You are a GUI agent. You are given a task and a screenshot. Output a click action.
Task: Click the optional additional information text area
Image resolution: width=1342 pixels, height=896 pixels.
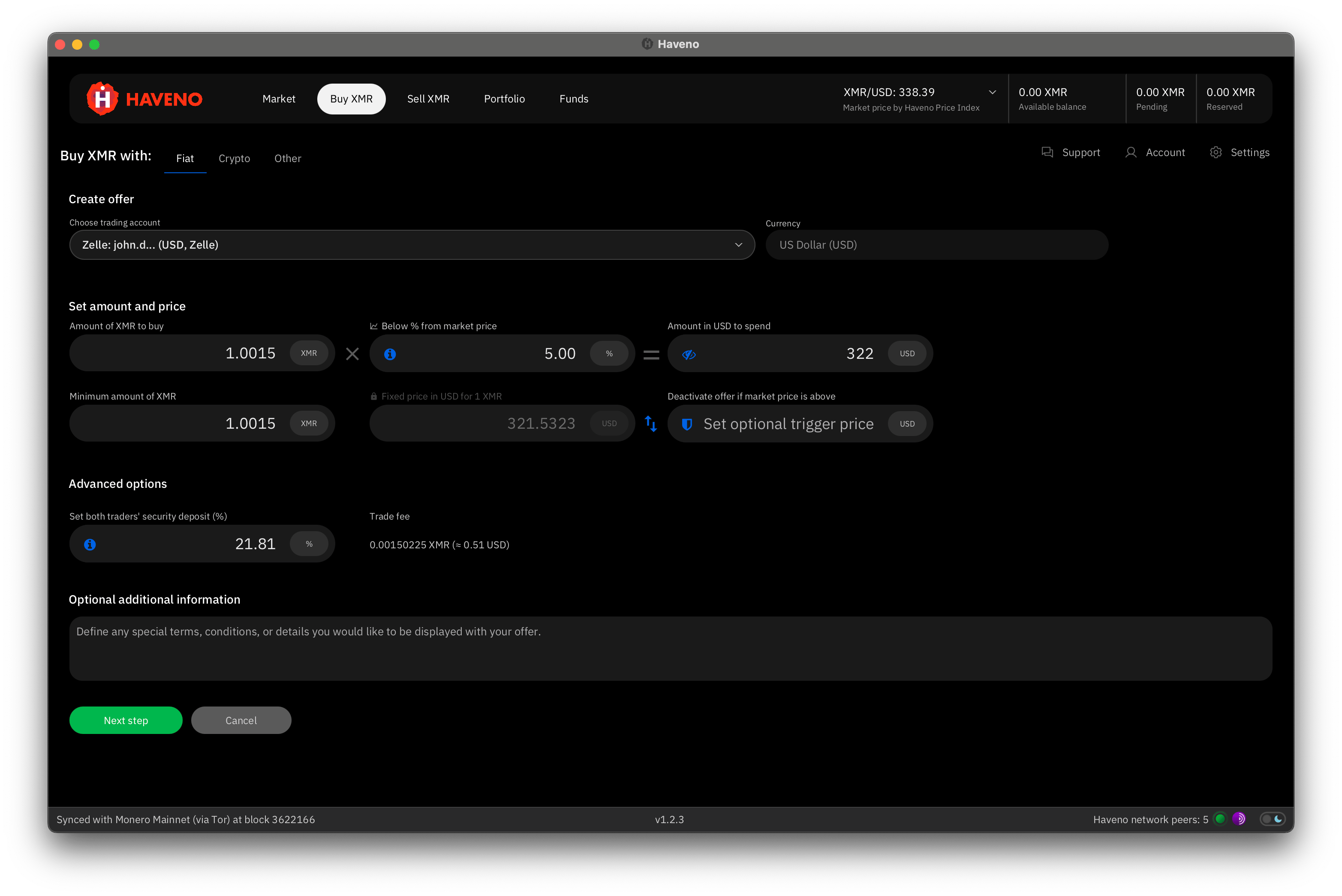click(x=671, y=649)
